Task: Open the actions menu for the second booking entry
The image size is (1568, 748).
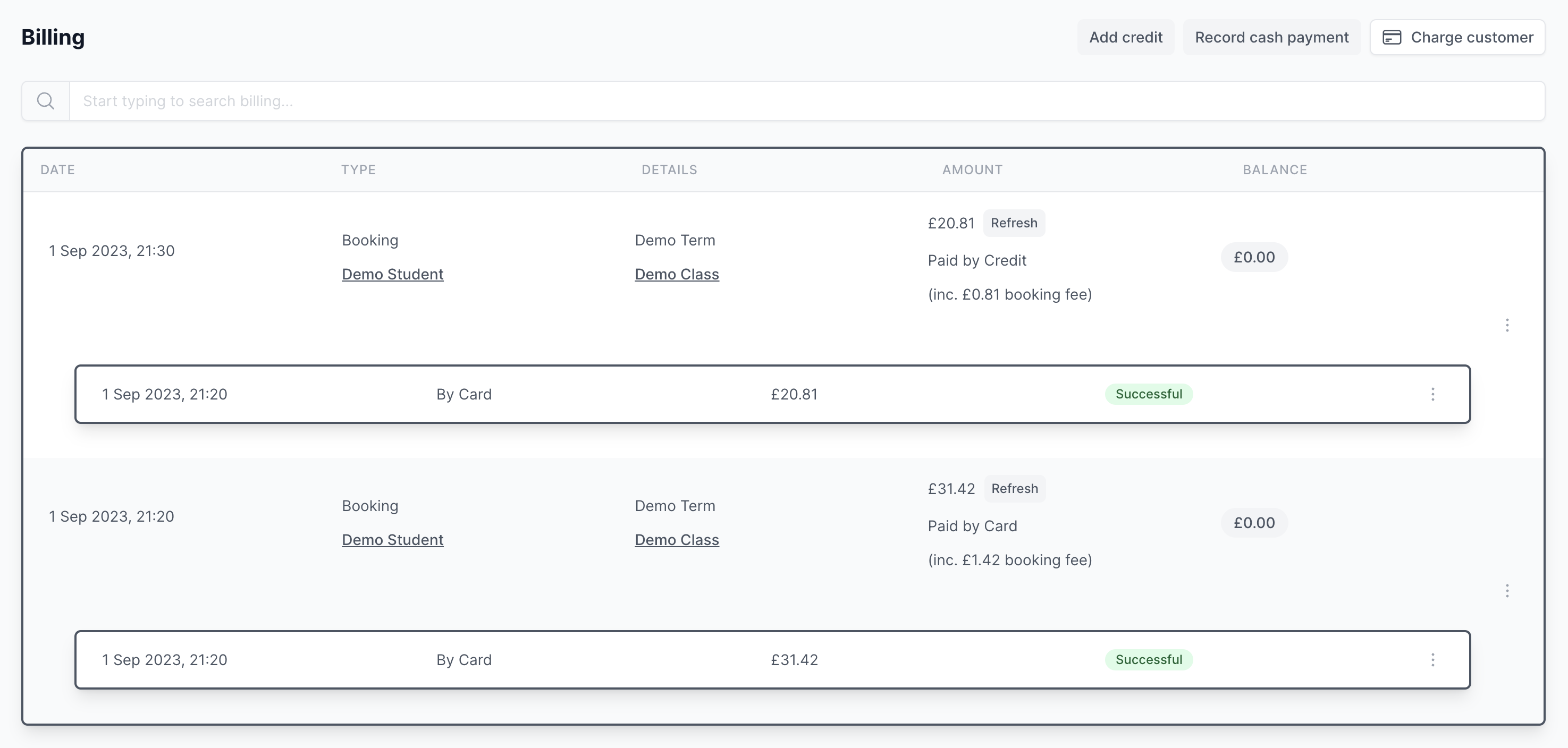Action: [x=1507, y=590]
